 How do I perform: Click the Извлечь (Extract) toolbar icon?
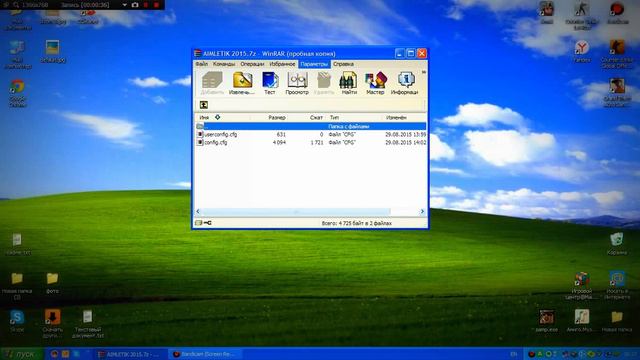pos(242,83)
